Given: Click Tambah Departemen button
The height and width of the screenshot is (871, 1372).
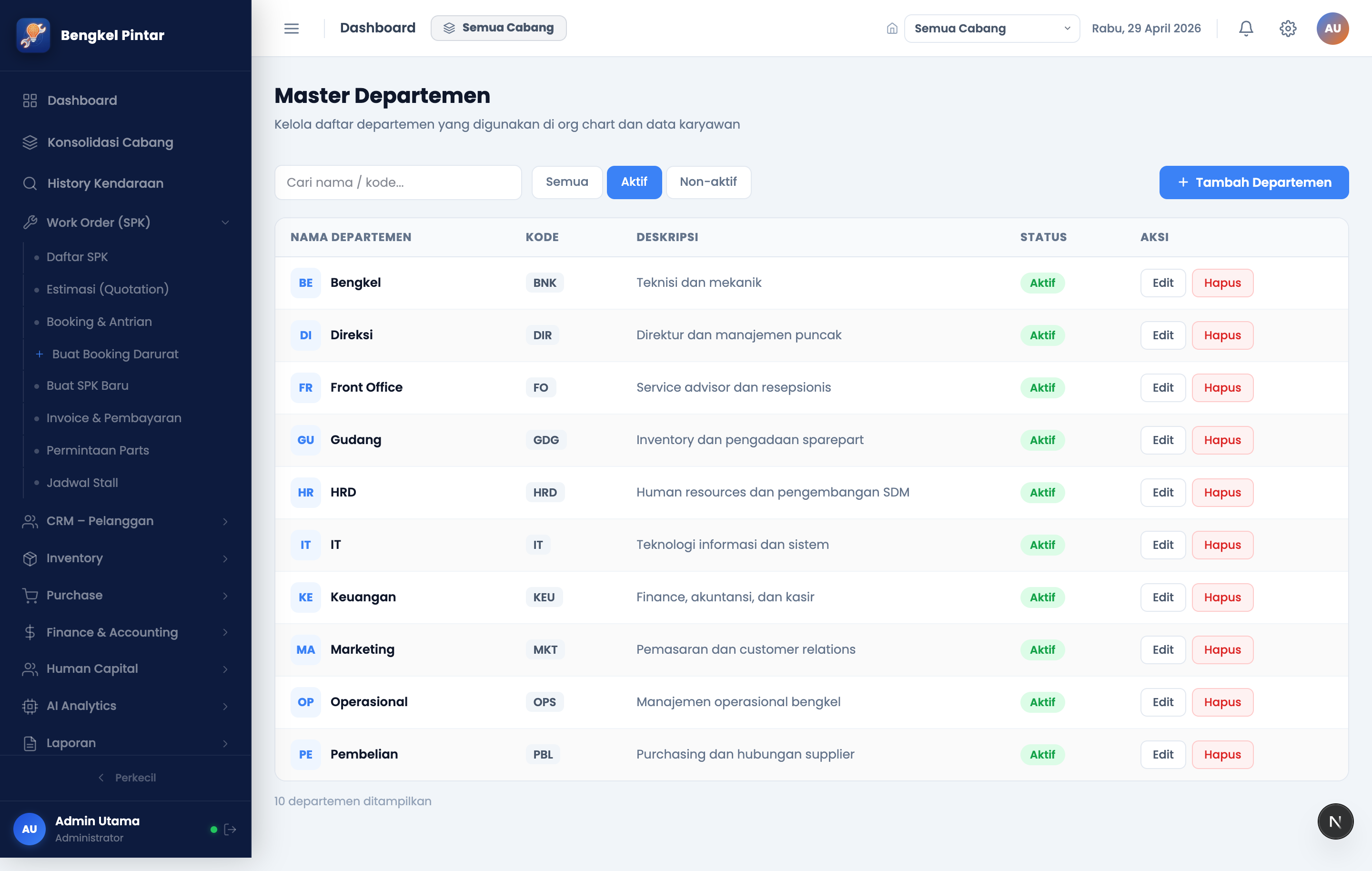Looking at the screenshot, I should coord(1253,182).
